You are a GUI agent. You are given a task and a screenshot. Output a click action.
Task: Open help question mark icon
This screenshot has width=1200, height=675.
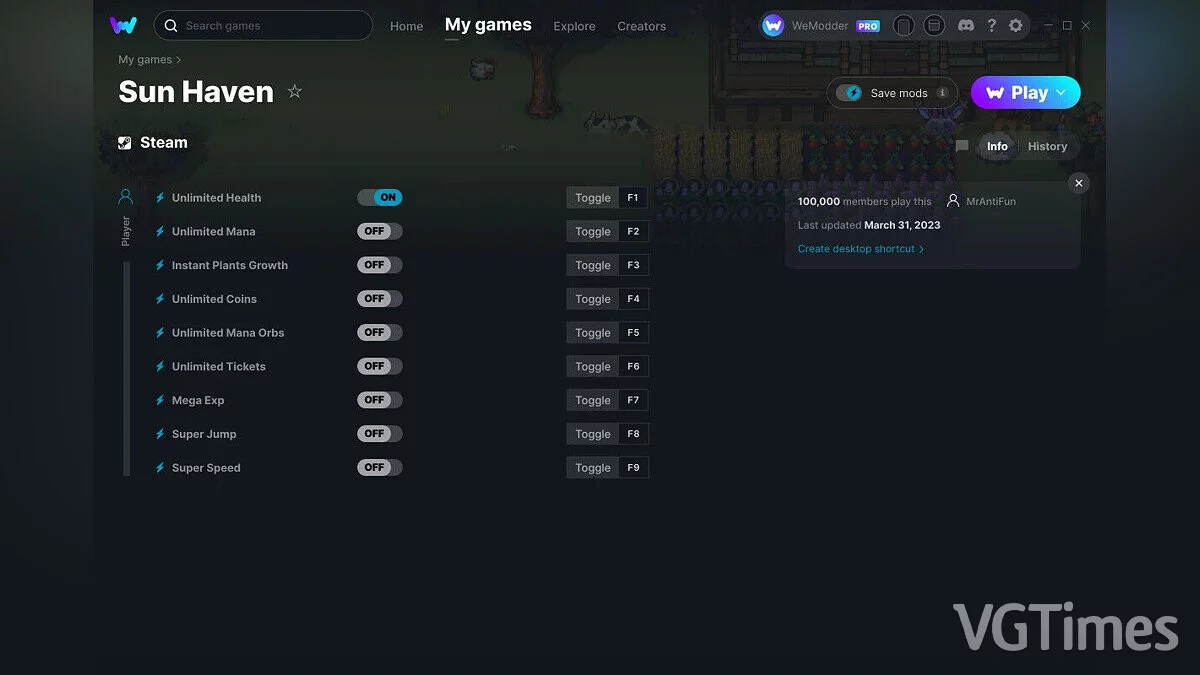pyautogui.click(x=992, y=25)
